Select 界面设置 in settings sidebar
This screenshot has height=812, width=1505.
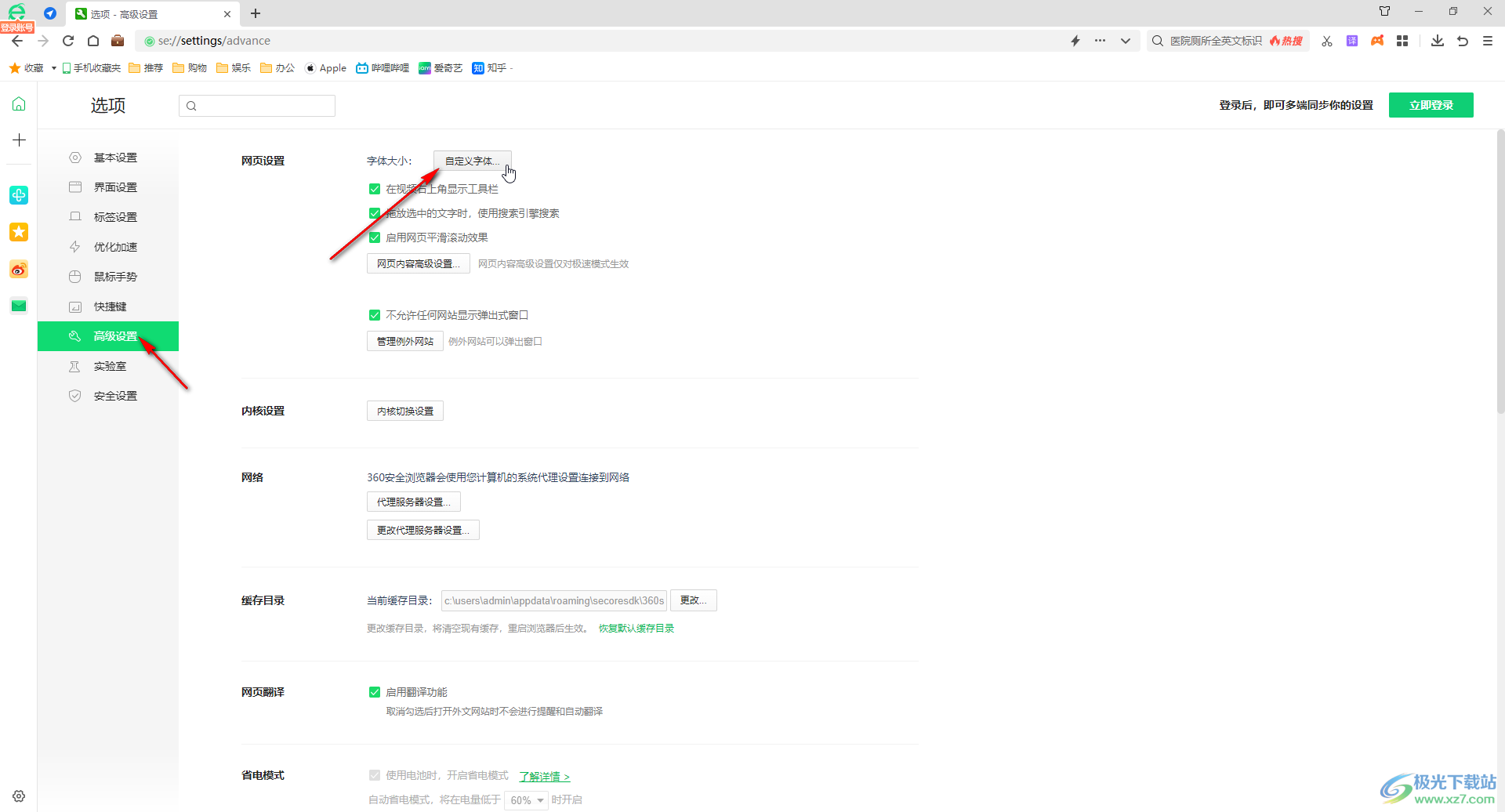[x=108, y=187]
